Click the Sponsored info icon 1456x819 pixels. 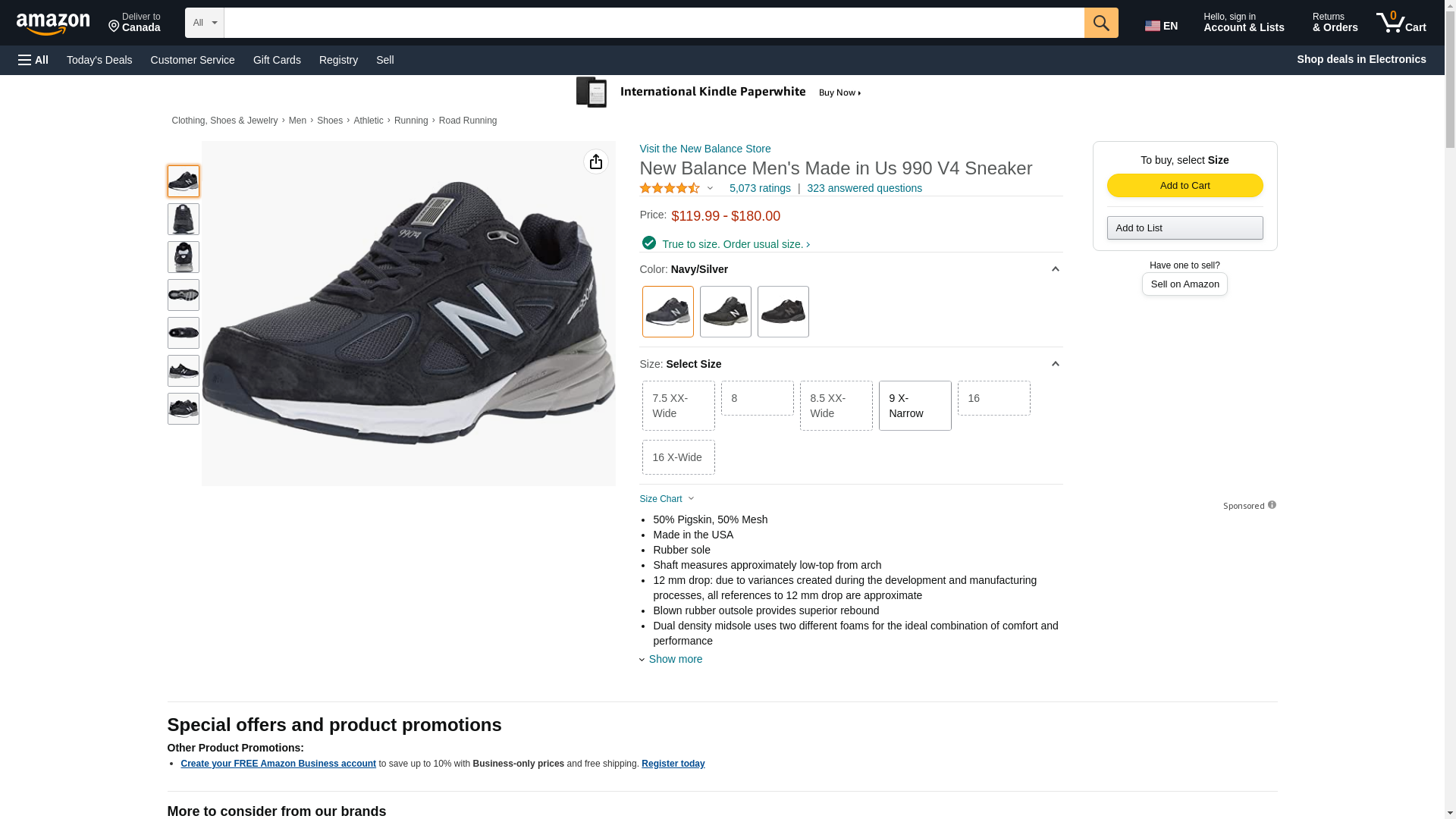point(1272,505)
